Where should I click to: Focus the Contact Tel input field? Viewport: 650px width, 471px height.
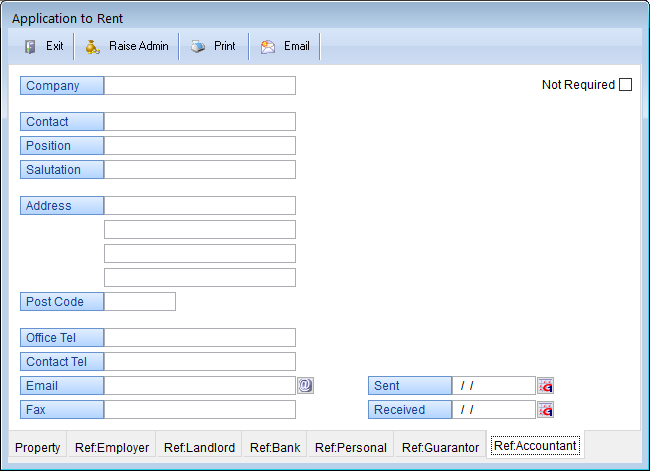[x=200, y=362]
